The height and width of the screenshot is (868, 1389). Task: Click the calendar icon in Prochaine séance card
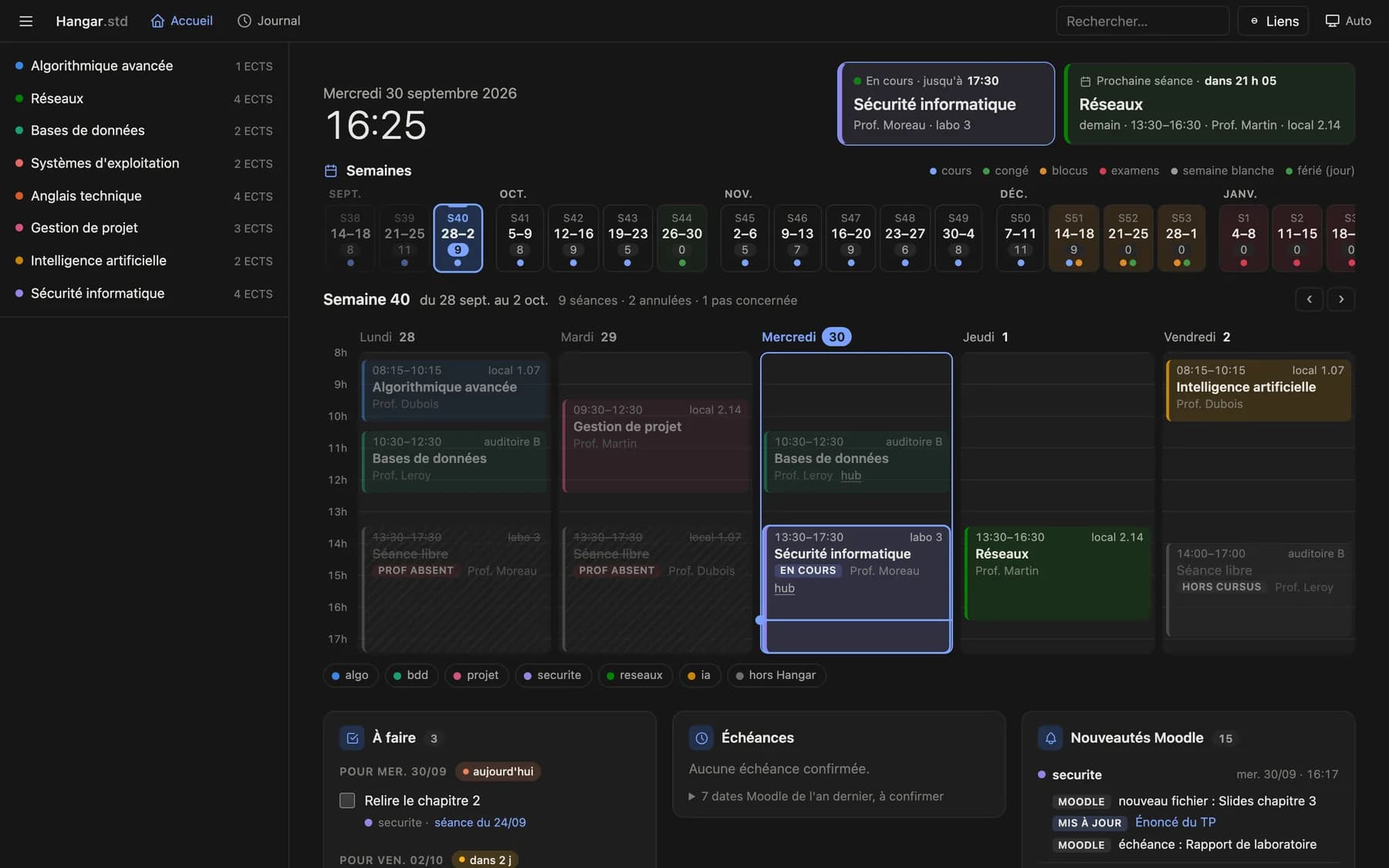(x=1085, y=81)
